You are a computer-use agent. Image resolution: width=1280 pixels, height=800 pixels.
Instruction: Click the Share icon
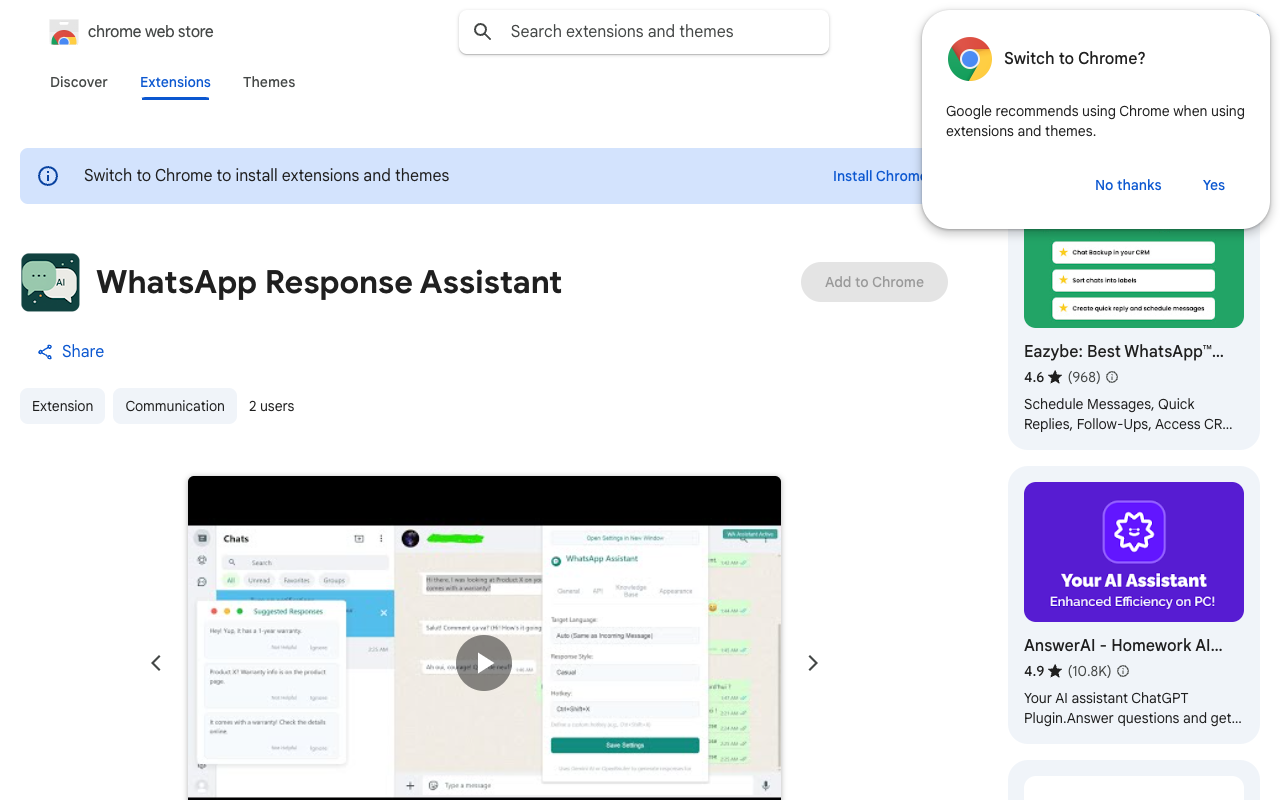pyautogui.click(x=44, y=351)
